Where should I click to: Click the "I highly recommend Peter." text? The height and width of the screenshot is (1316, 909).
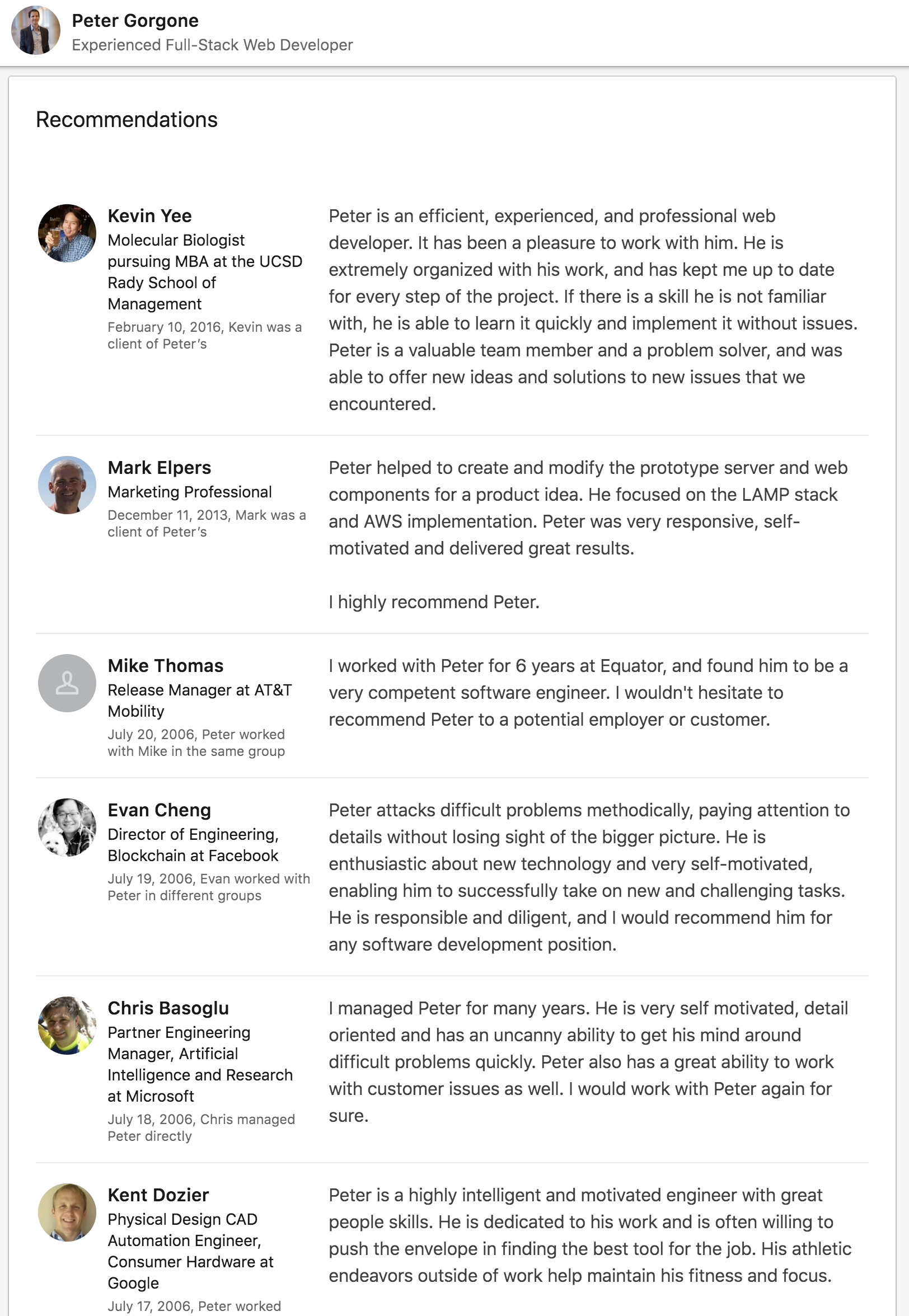point(434,601)
